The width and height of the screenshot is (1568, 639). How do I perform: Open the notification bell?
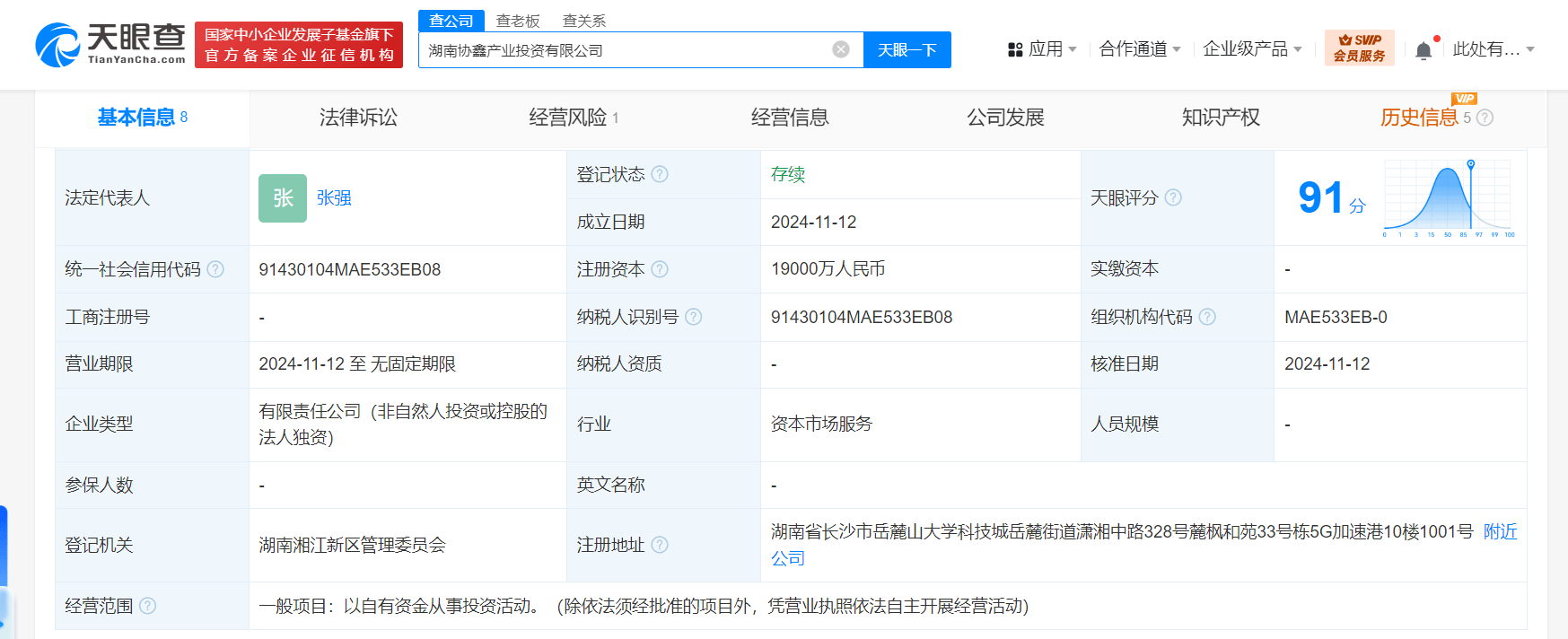click(x=1423, y=51)
